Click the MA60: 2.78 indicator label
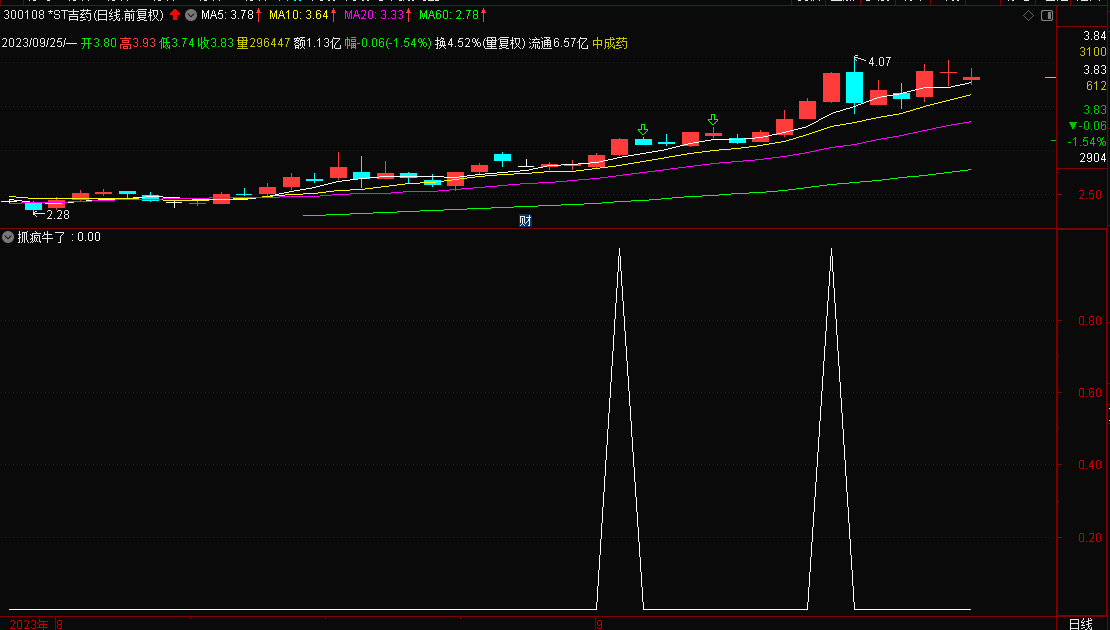This screenshot has width=1110, height=630. pyautogui.click(x=449, y=15)
